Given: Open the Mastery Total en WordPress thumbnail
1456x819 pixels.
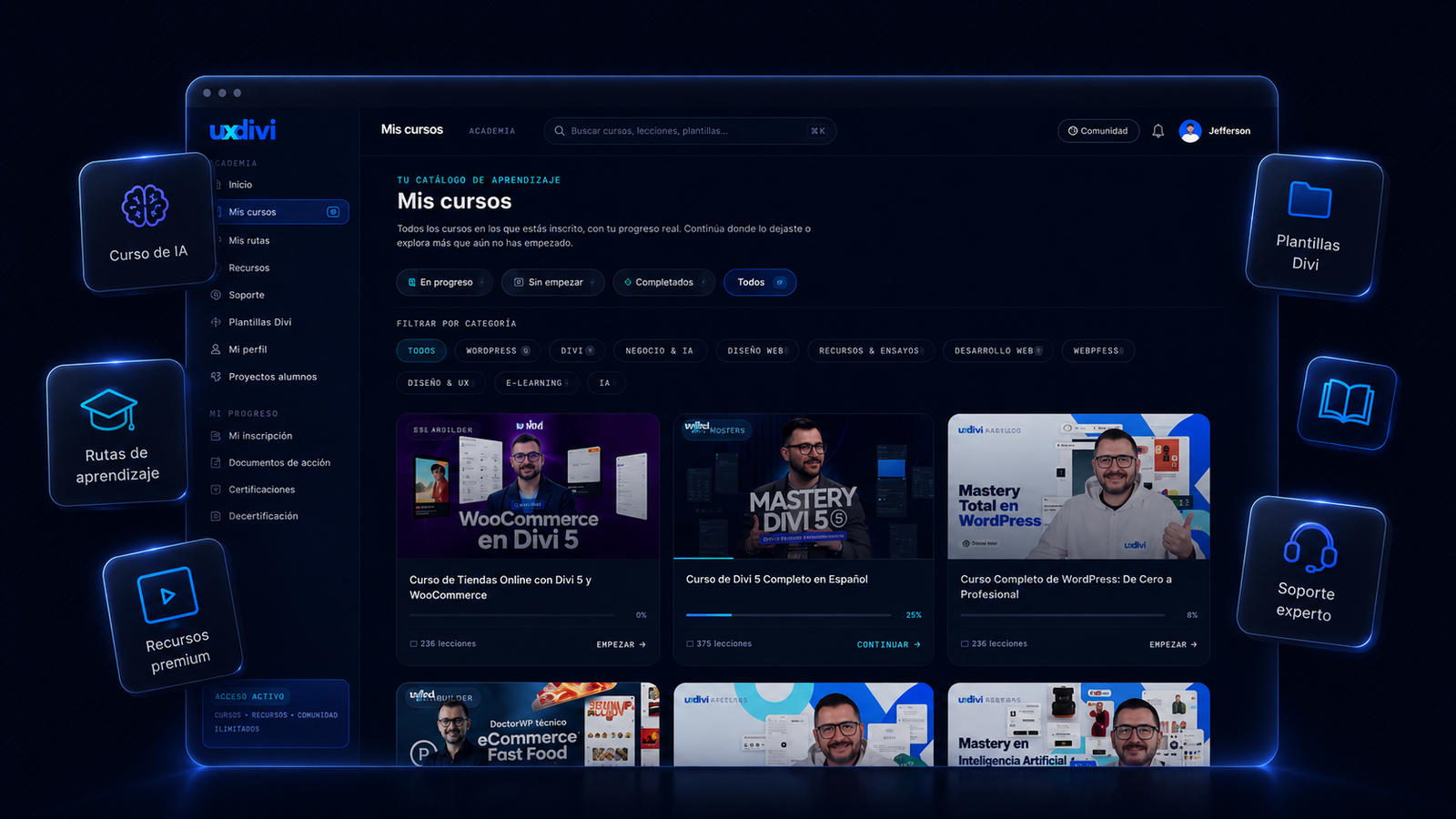Looking at the screenshot, I should (x=1078, y=486).
